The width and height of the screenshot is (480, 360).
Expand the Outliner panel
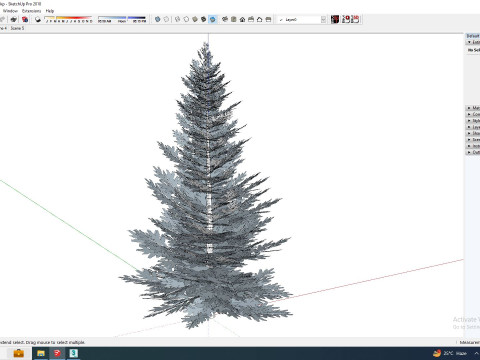(473, 152)
